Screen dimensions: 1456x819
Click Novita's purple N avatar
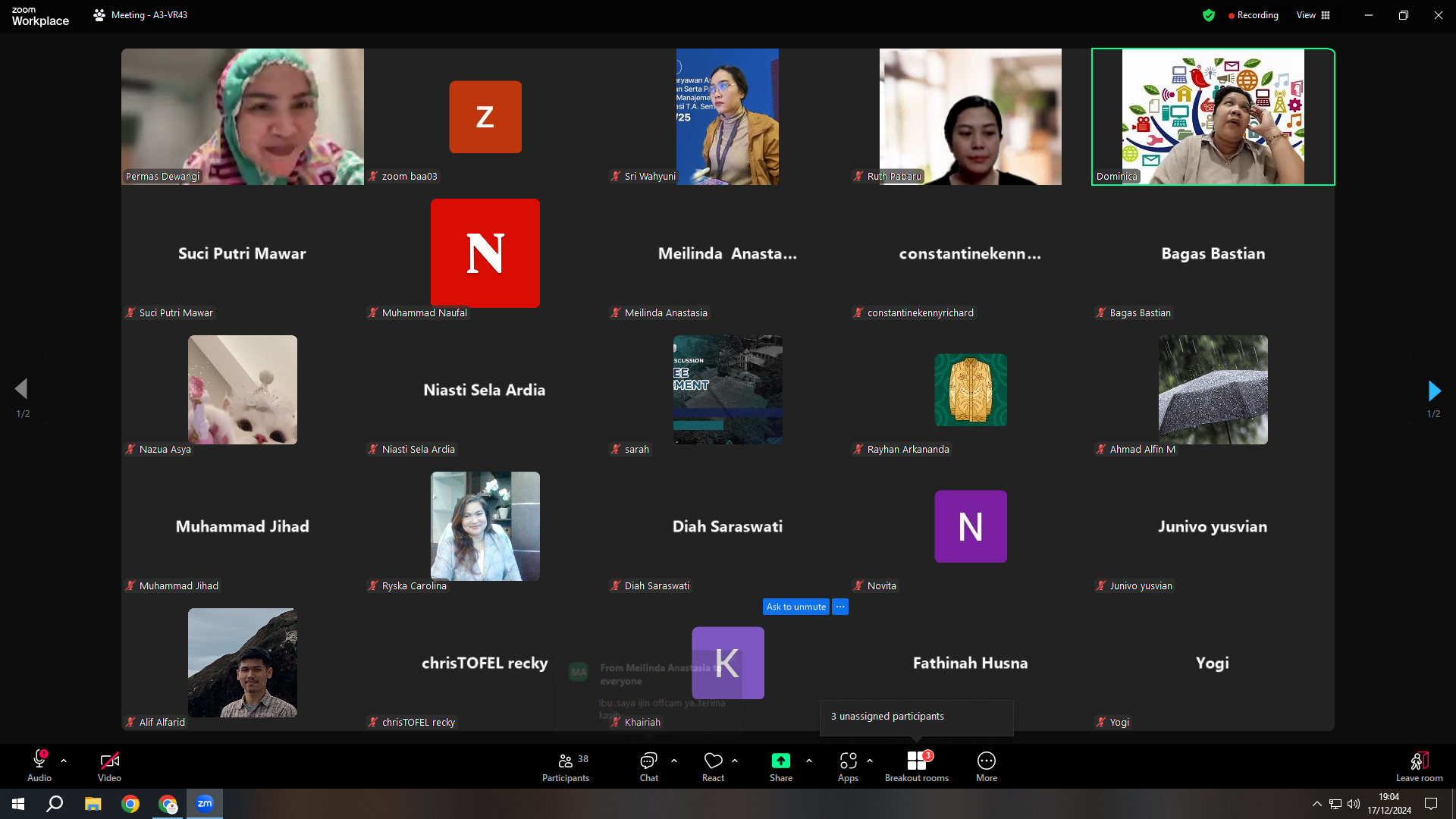[971, 526]
